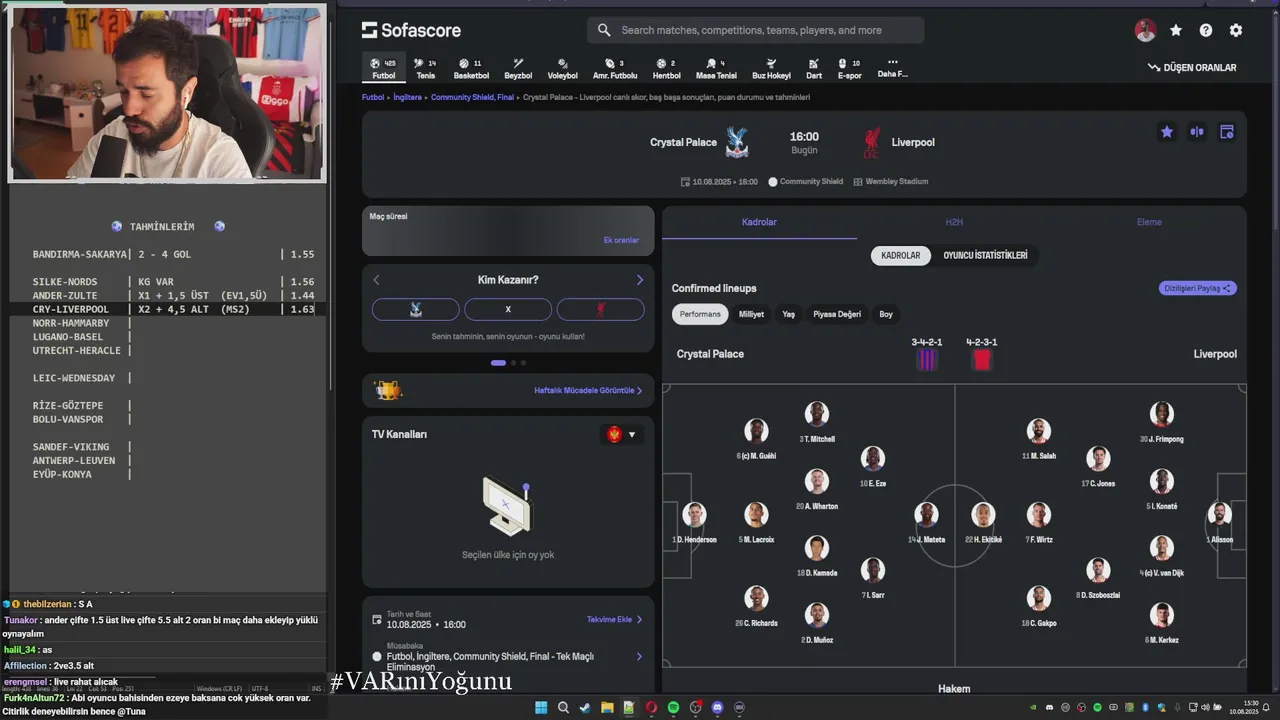Open Opera browser from the taskbar

tap(651, 707)
